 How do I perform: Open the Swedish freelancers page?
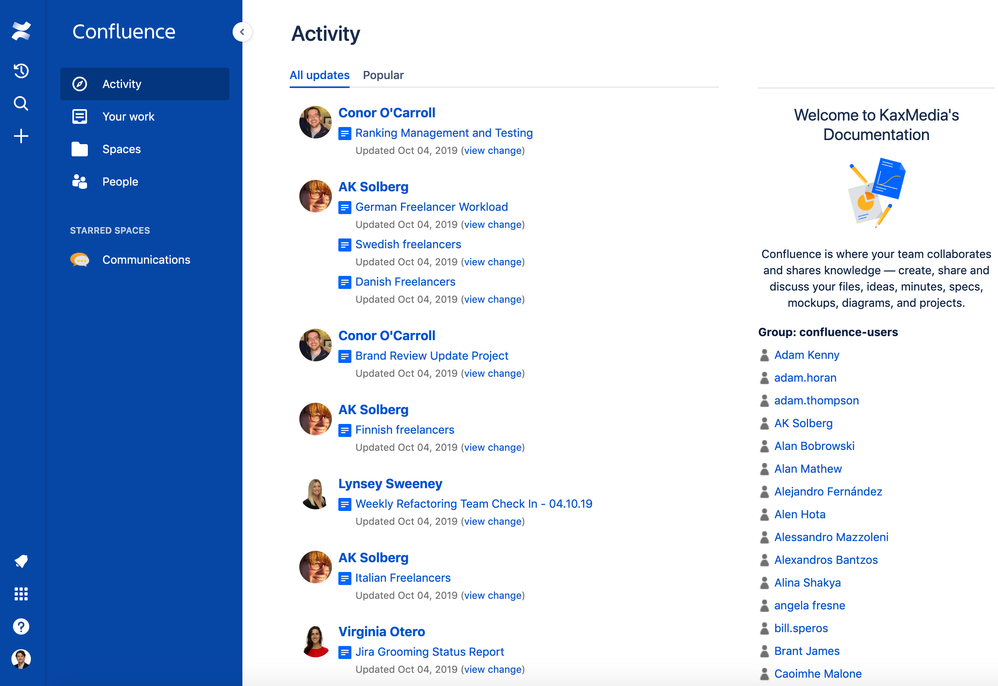coord(408,244)
